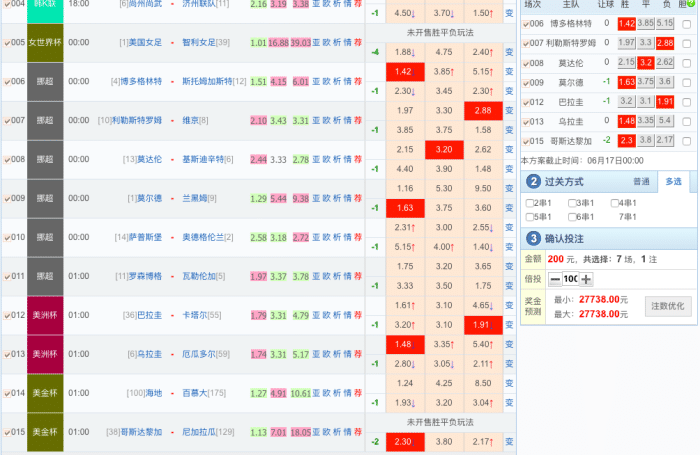Click 美洲杯 league tag of match 012
This screenshot has height=455, width=700.
pyautogui.click(x=45, y=315)
